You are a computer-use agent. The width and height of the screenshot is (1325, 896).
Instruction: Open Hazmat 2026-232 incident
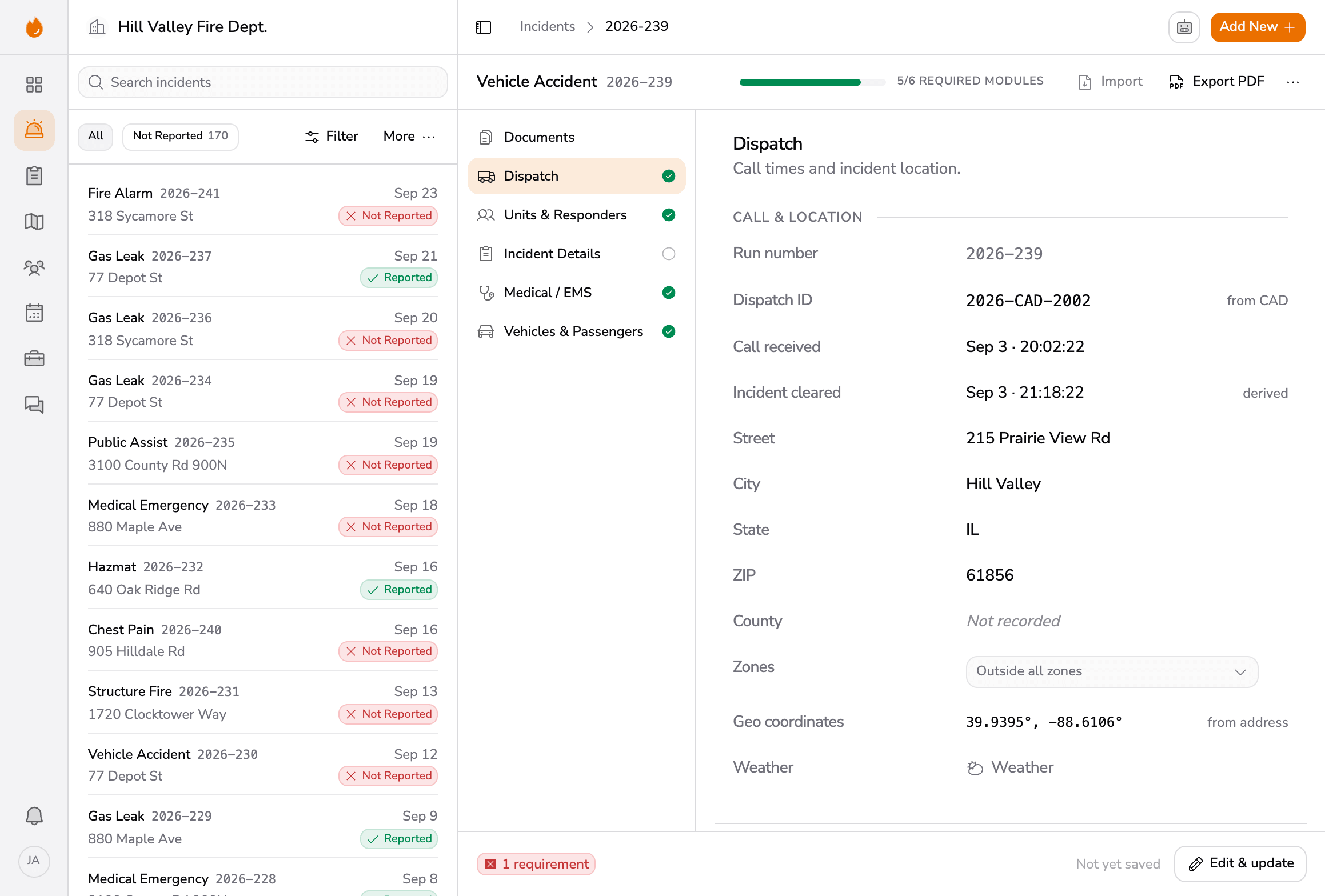pyautogui.click(x=262, y=578)
